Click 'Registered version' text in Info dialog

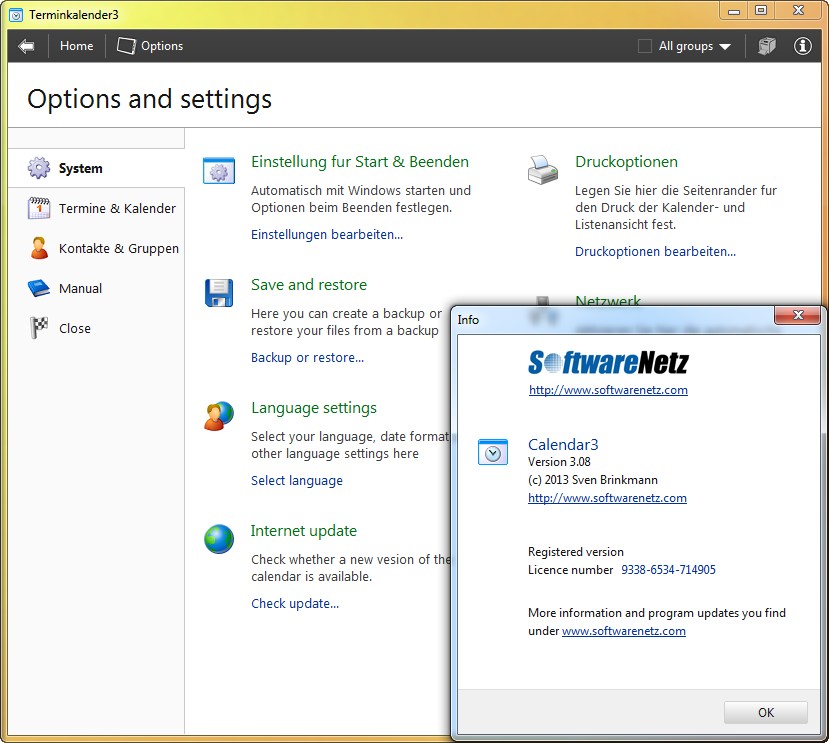pos(576,552)
